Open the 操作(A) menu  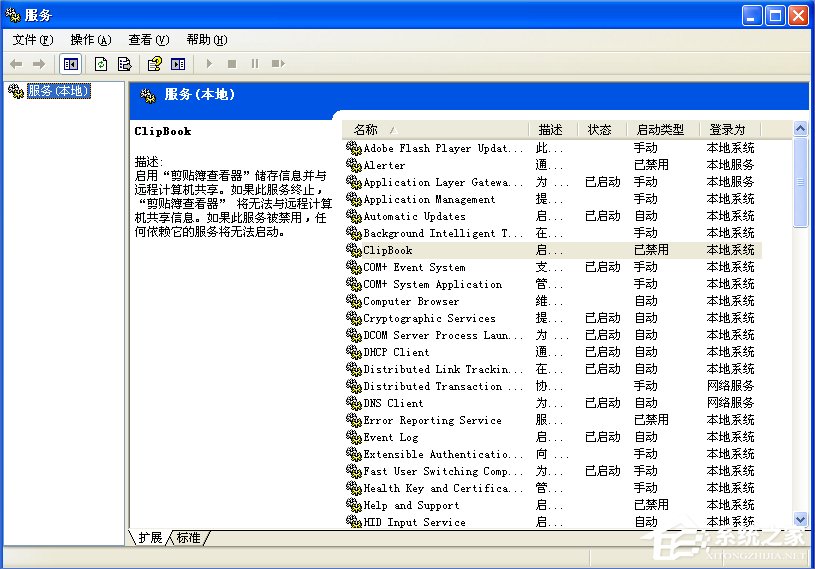coord(91,40)
